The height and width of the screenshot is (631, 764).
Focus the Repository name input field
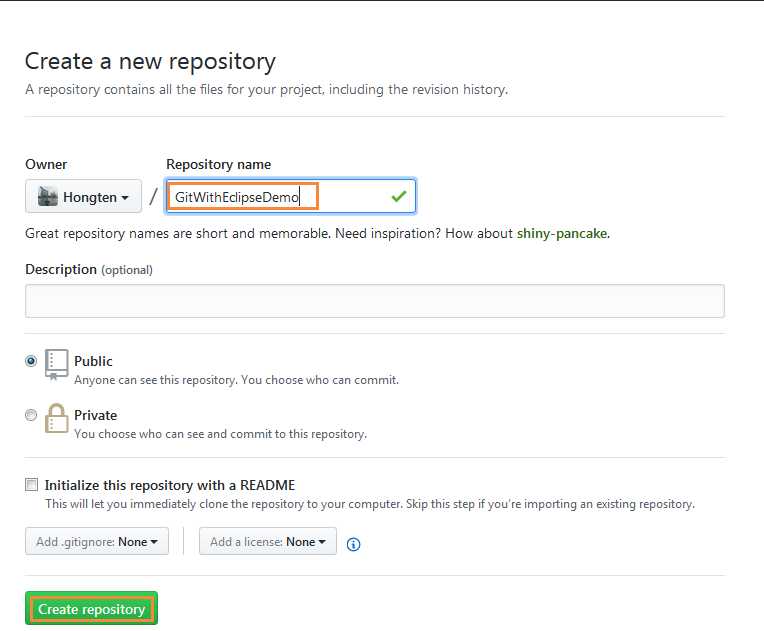point(290,196)
